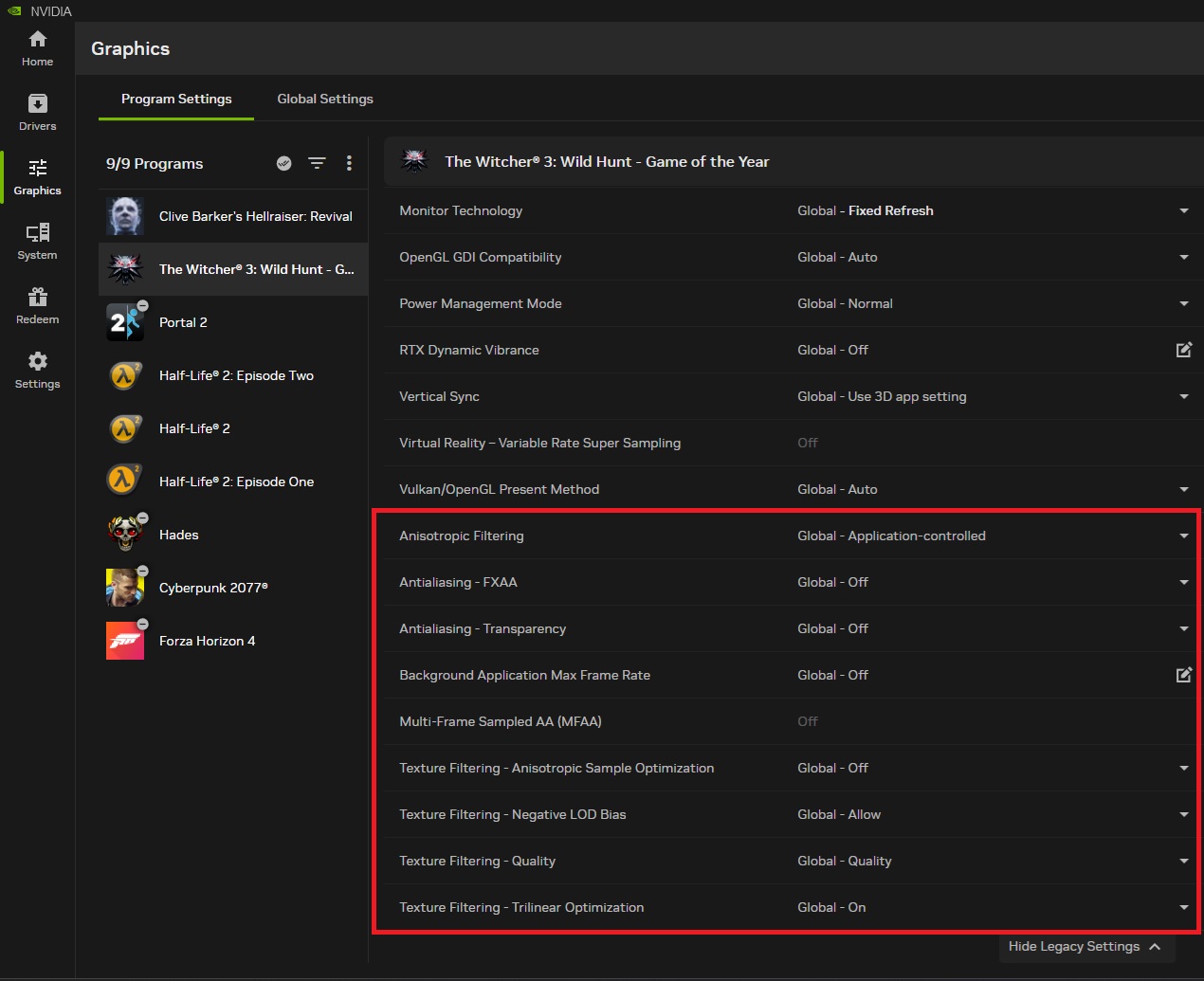Click the Background Application Max Frame Rate label

(525, 675)
